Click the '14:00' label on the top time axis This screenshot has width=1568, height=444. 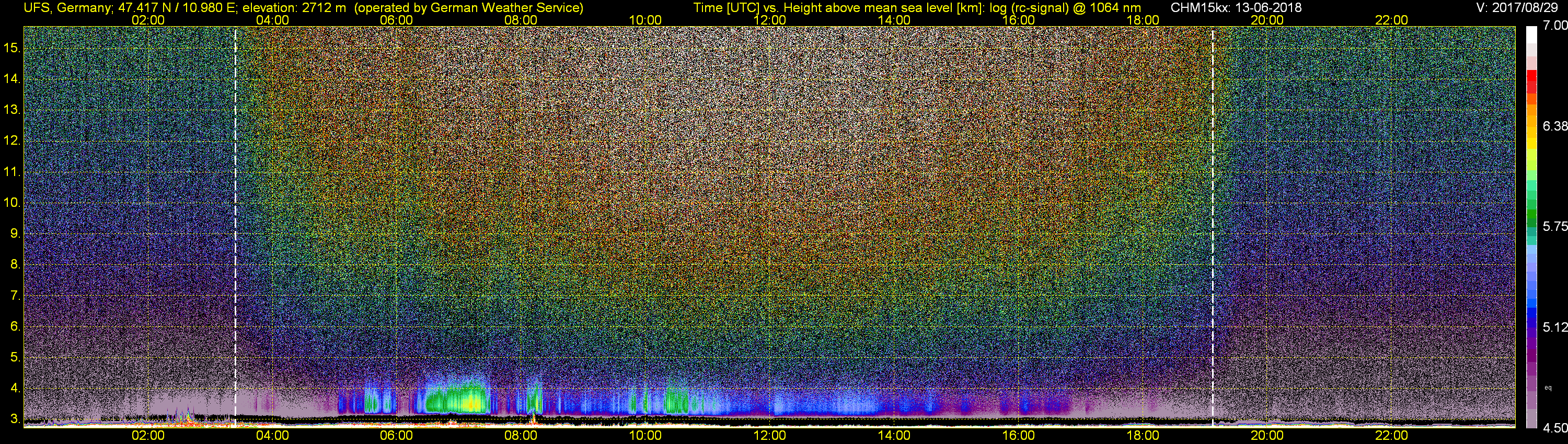894,20
